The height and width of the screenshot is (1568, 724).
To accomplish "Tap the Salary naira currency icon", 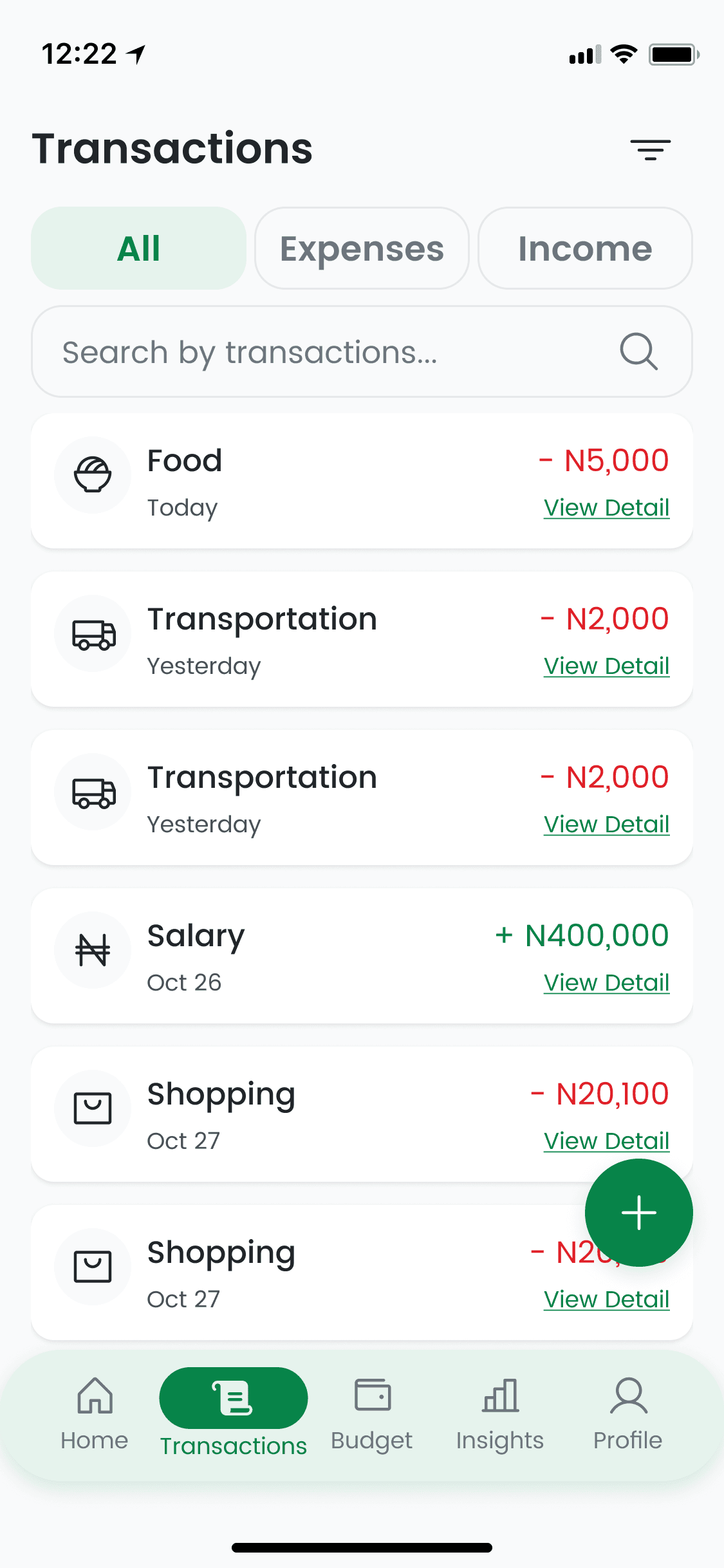I will [x=93, y=950].
